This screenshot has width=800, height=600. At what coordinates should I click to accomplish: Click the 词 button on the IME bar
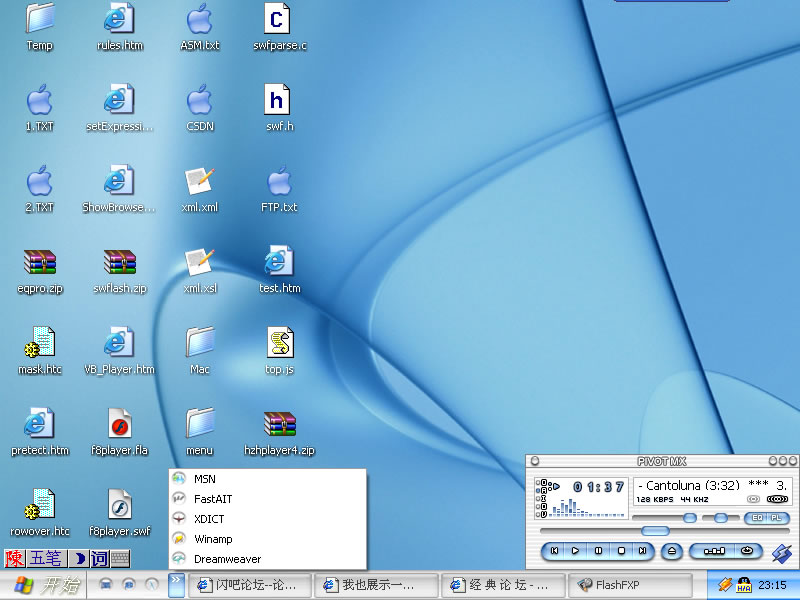point(99,559)
